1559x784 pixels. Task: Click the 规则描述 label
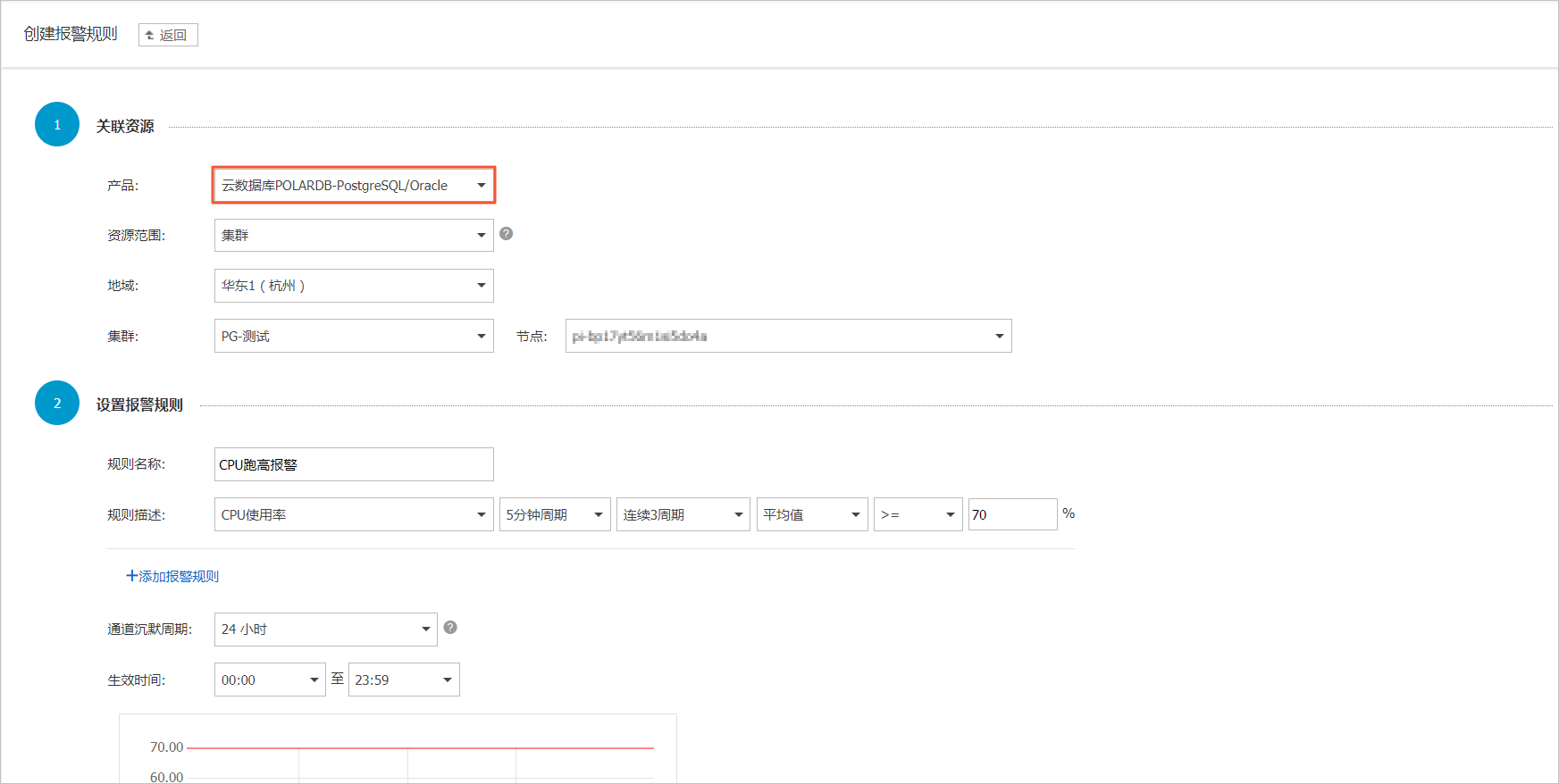click(136, 515)
